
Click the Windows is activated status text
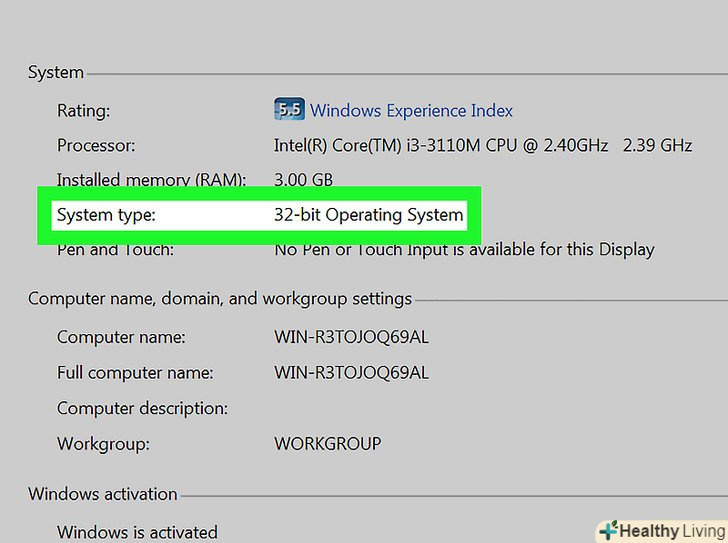tap(137, 532)
